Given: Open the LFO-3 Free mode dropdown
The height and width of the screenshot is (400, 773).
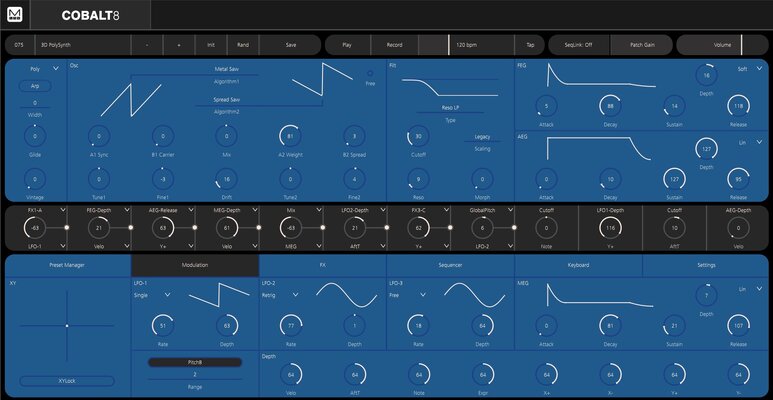Looking at the screenshot, I should [x=408, y=294].
